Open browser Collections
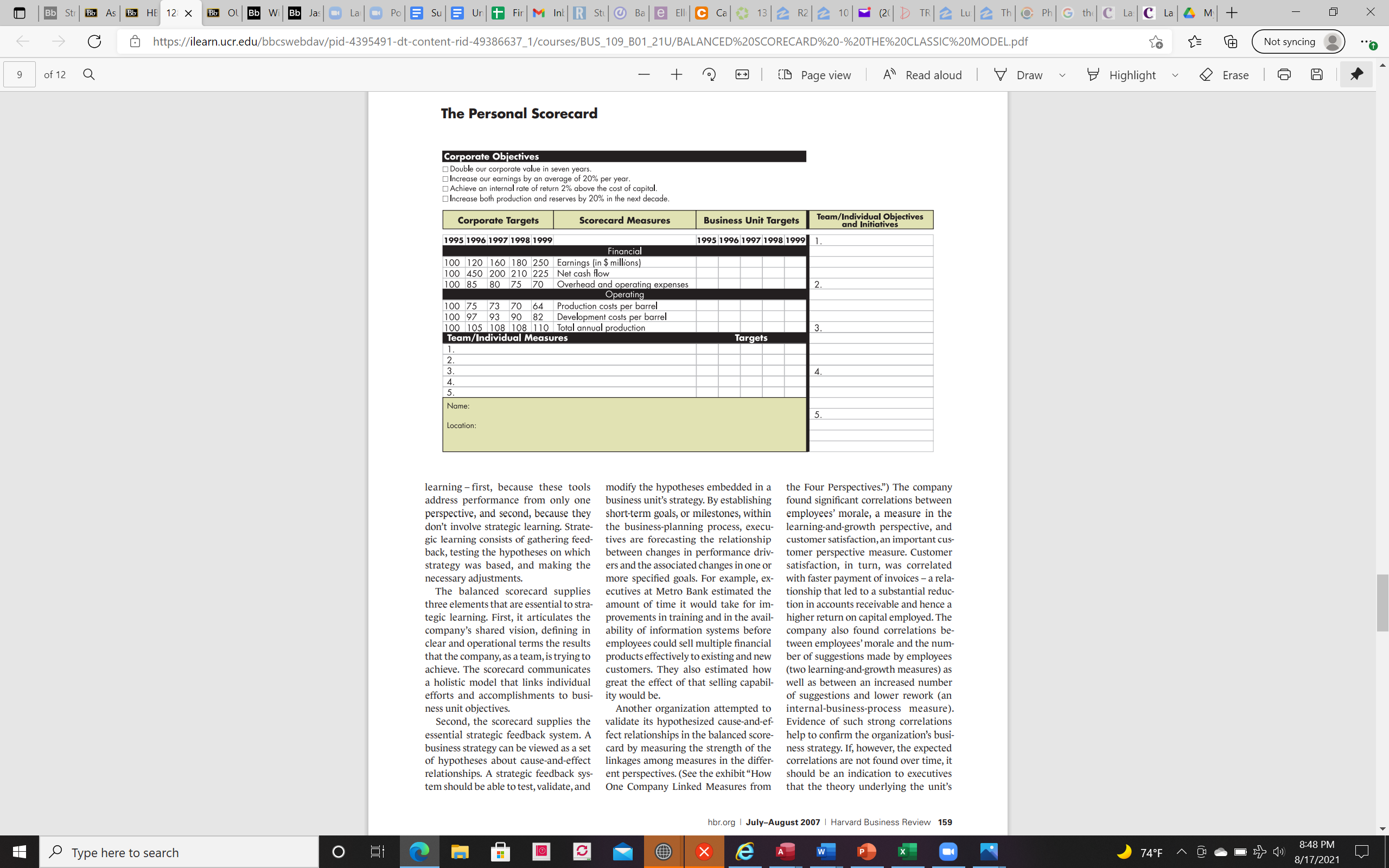1389x868 pixels. pos(1230,41)
